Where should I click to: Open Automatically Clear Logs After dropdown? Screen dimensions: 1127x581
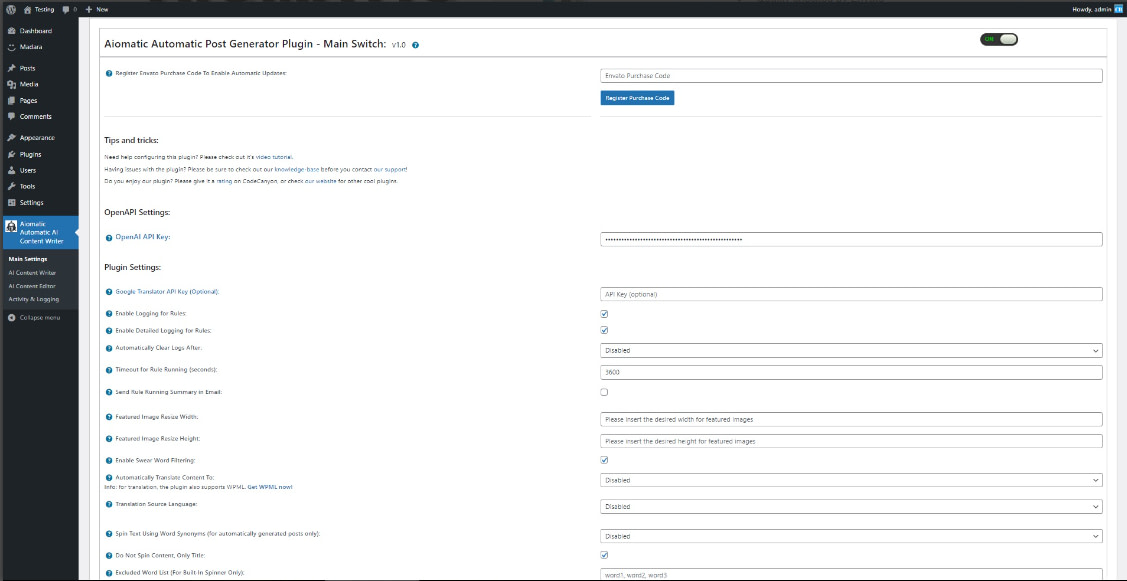[x=851, y=351]
